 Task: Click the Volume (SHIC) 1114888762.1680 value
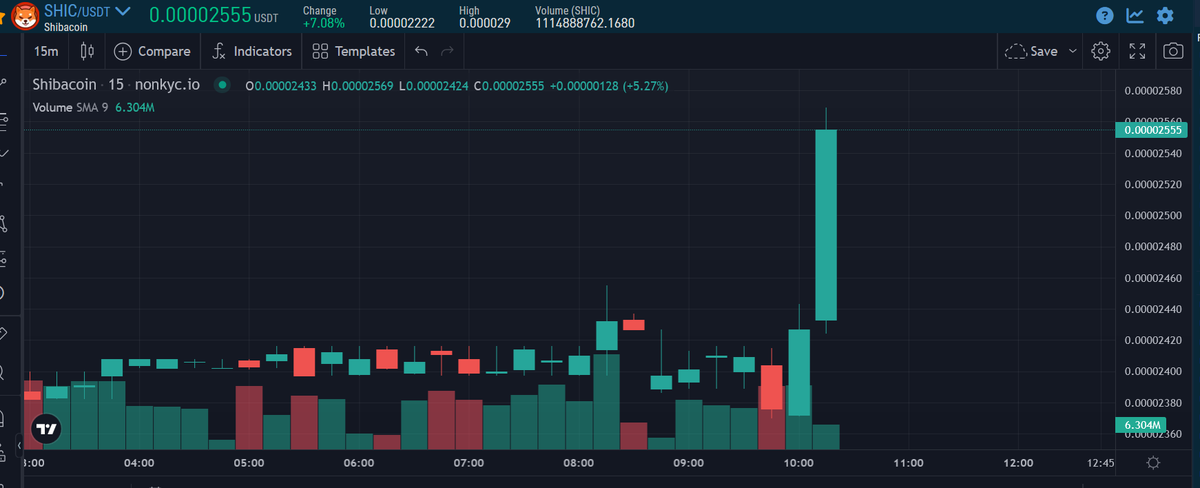584,22
